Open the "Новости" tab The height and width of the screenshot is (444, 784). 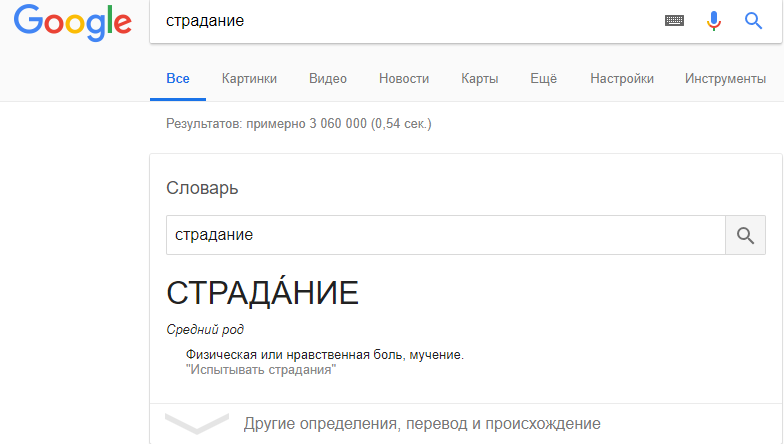(404, 79)
